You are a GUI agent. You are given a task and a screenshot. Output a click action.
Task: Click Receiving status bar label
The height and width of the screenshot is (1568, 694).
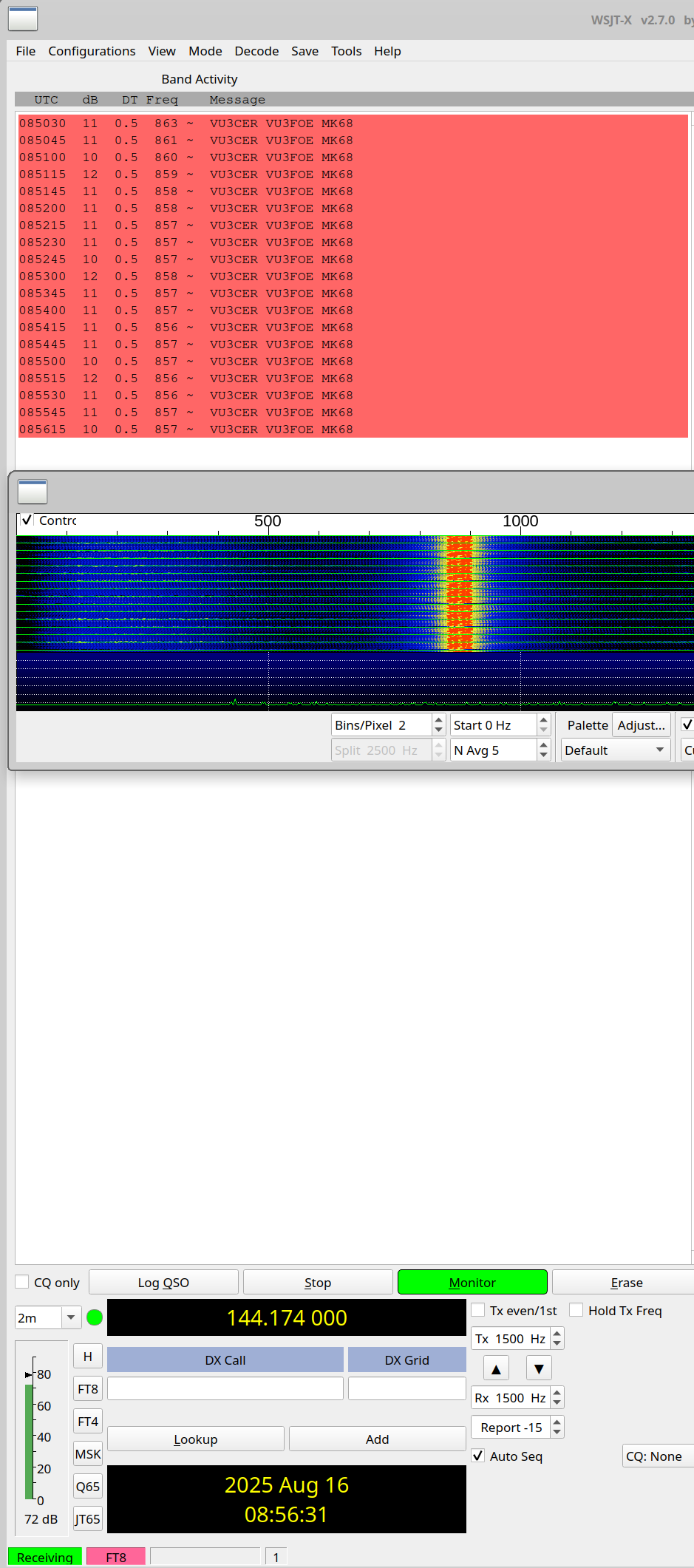click(x=45, y=1557)
